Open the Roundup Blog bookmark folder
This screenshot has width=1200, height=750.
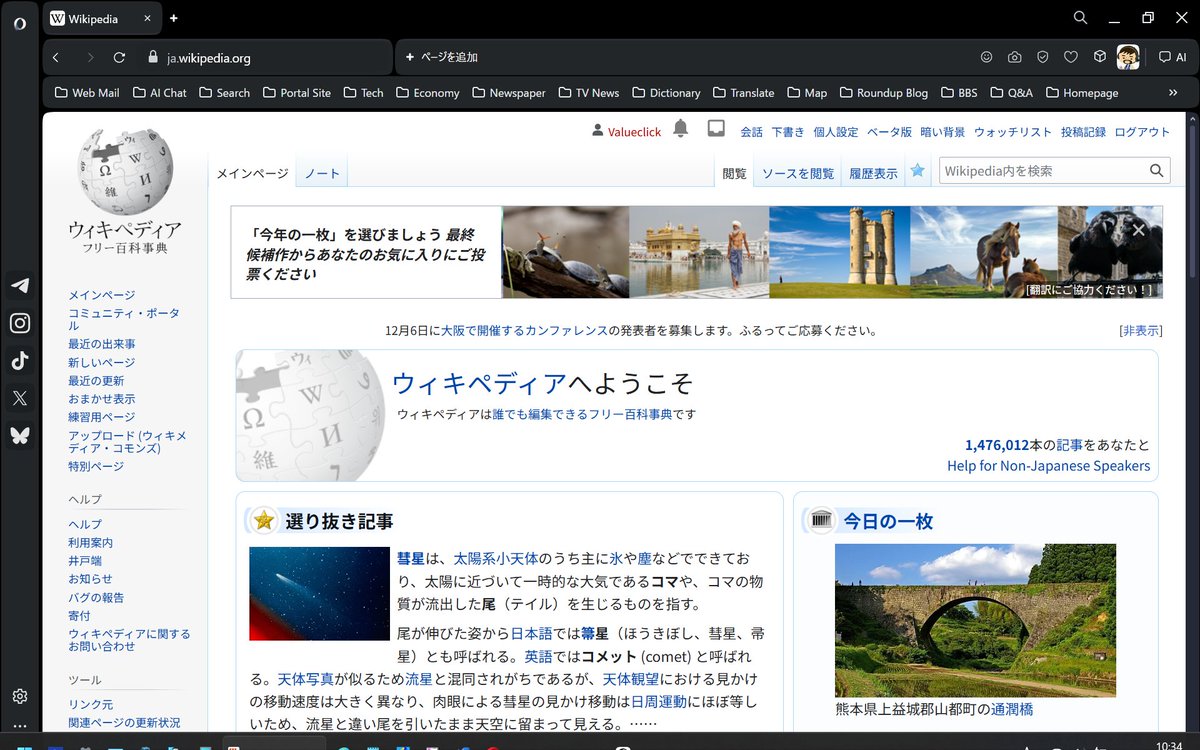[x=883, y=92]
